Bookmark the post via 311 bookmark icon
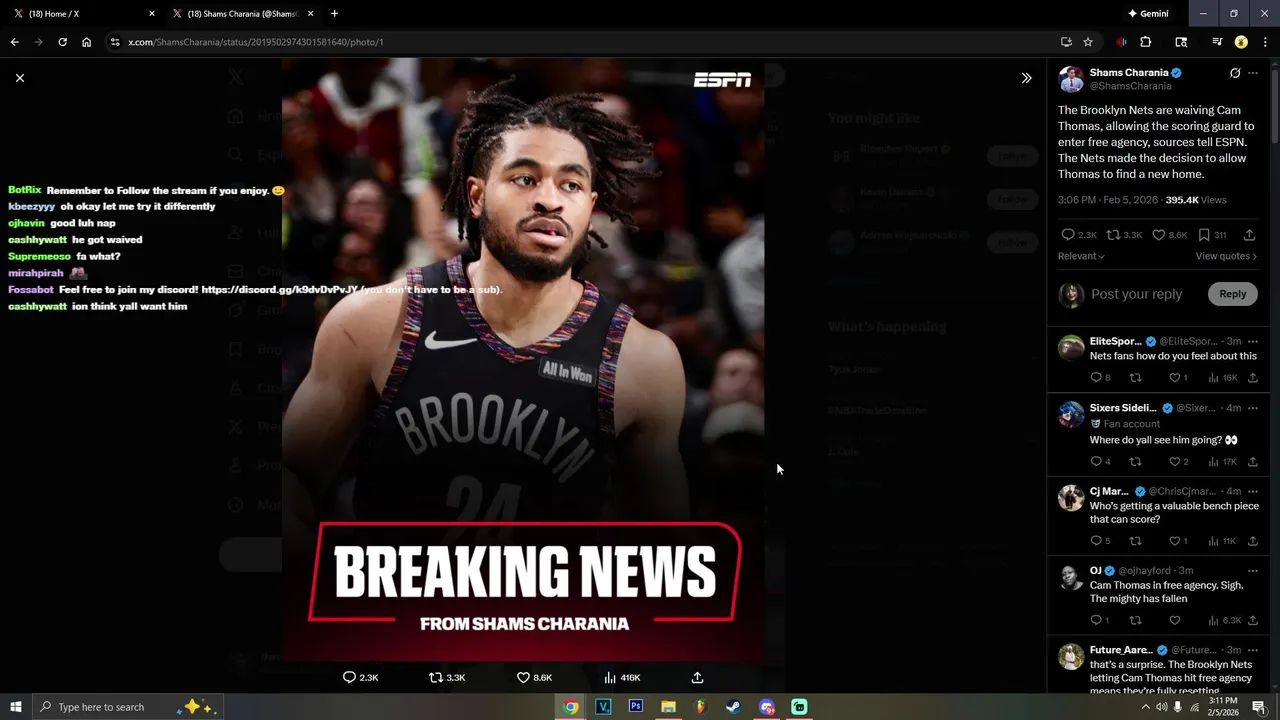The width and height of the screenshot is (1280, 720). [x=1204, y=235]
